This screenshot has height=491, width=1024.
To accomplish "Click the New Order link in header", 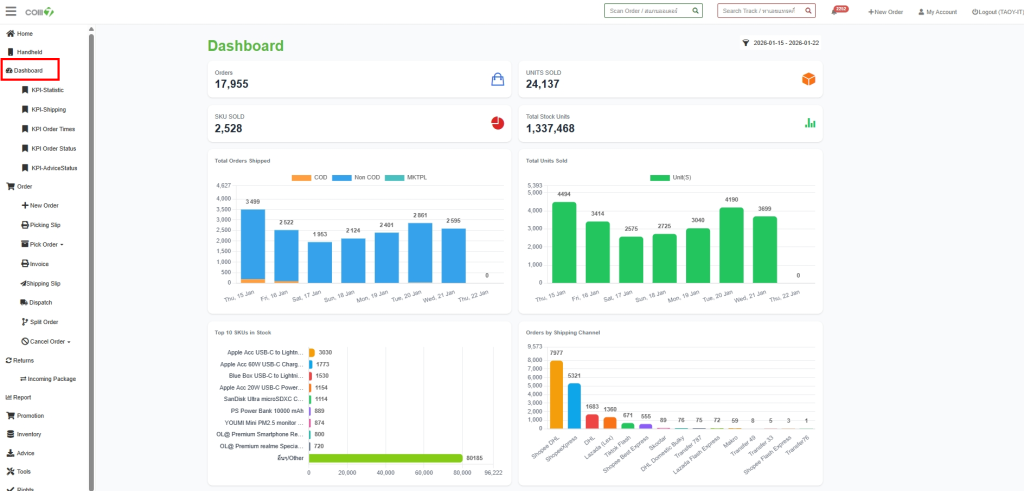I will tap(885, 12).
